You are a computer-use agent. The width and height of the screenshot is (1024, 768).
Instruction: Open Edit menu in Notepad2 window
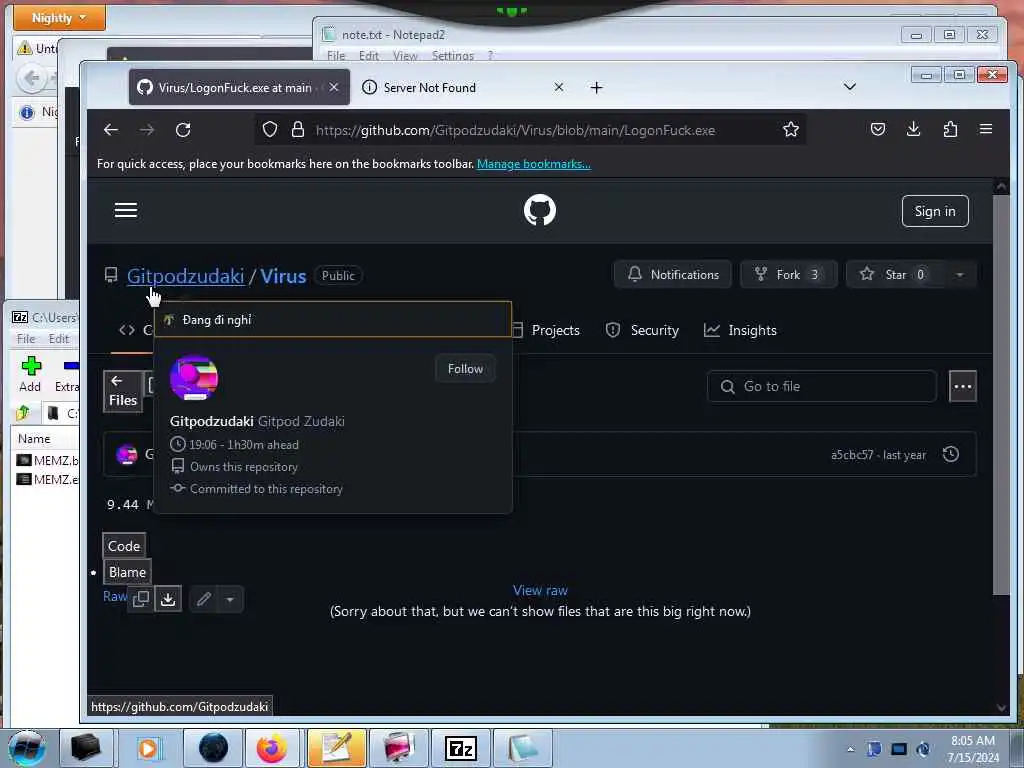pyautogui.click(x=368, y=56)
